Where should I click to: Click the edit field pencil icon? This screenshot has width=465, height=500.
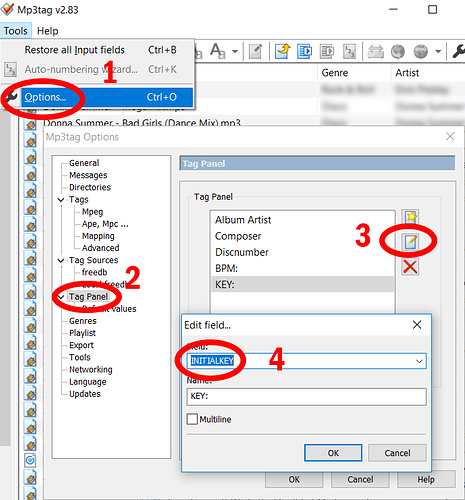[410, 242]
